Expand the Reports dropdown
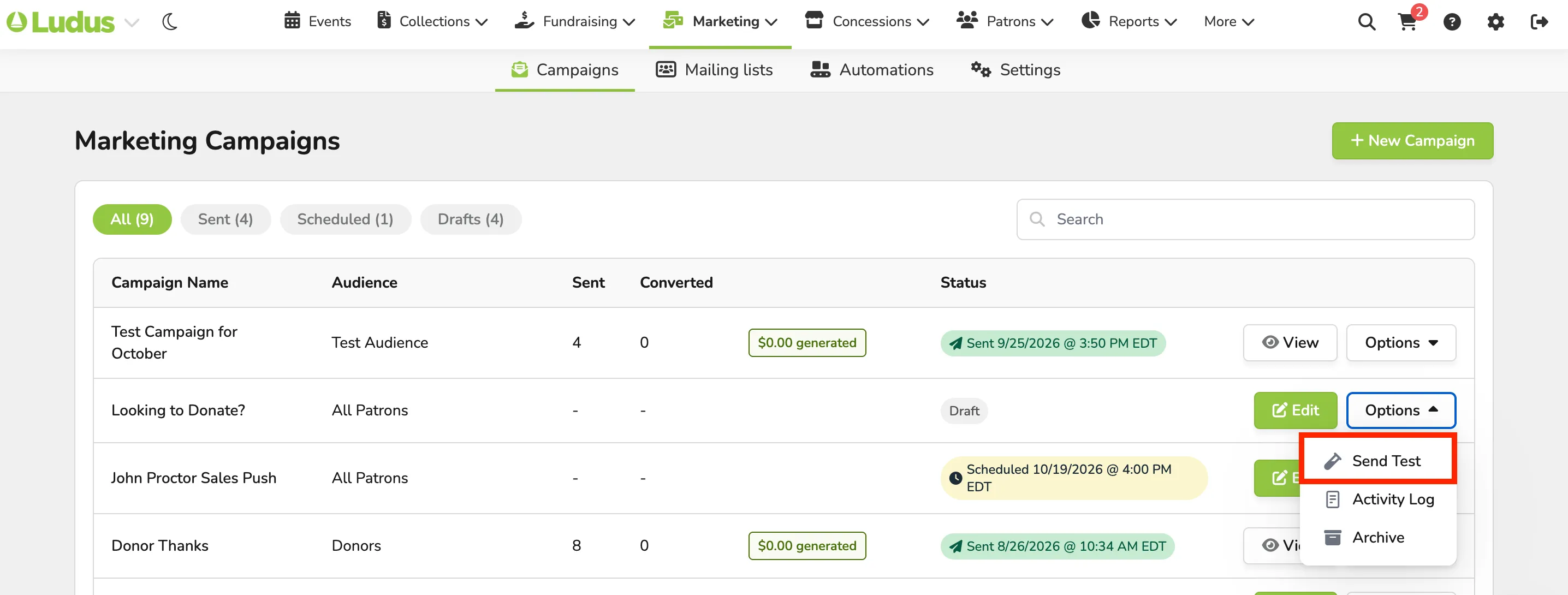This screenshot has width=1568, height=595. point(1129,21)
